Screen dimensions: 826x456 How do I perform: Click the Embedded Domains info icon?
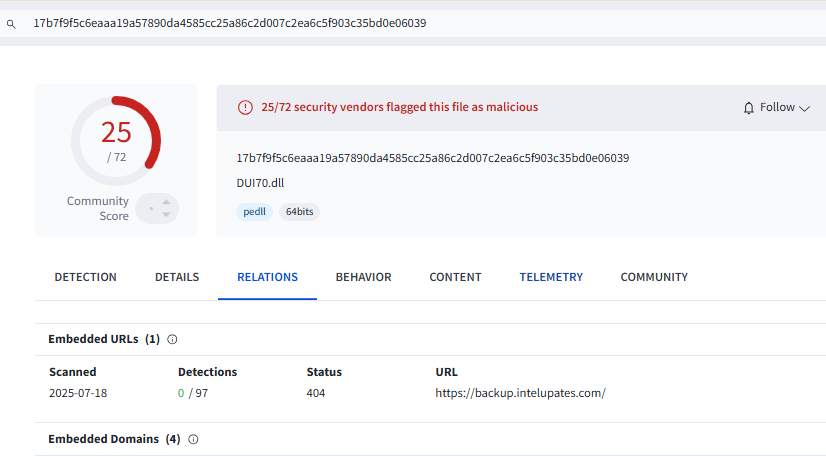point(193,439)
